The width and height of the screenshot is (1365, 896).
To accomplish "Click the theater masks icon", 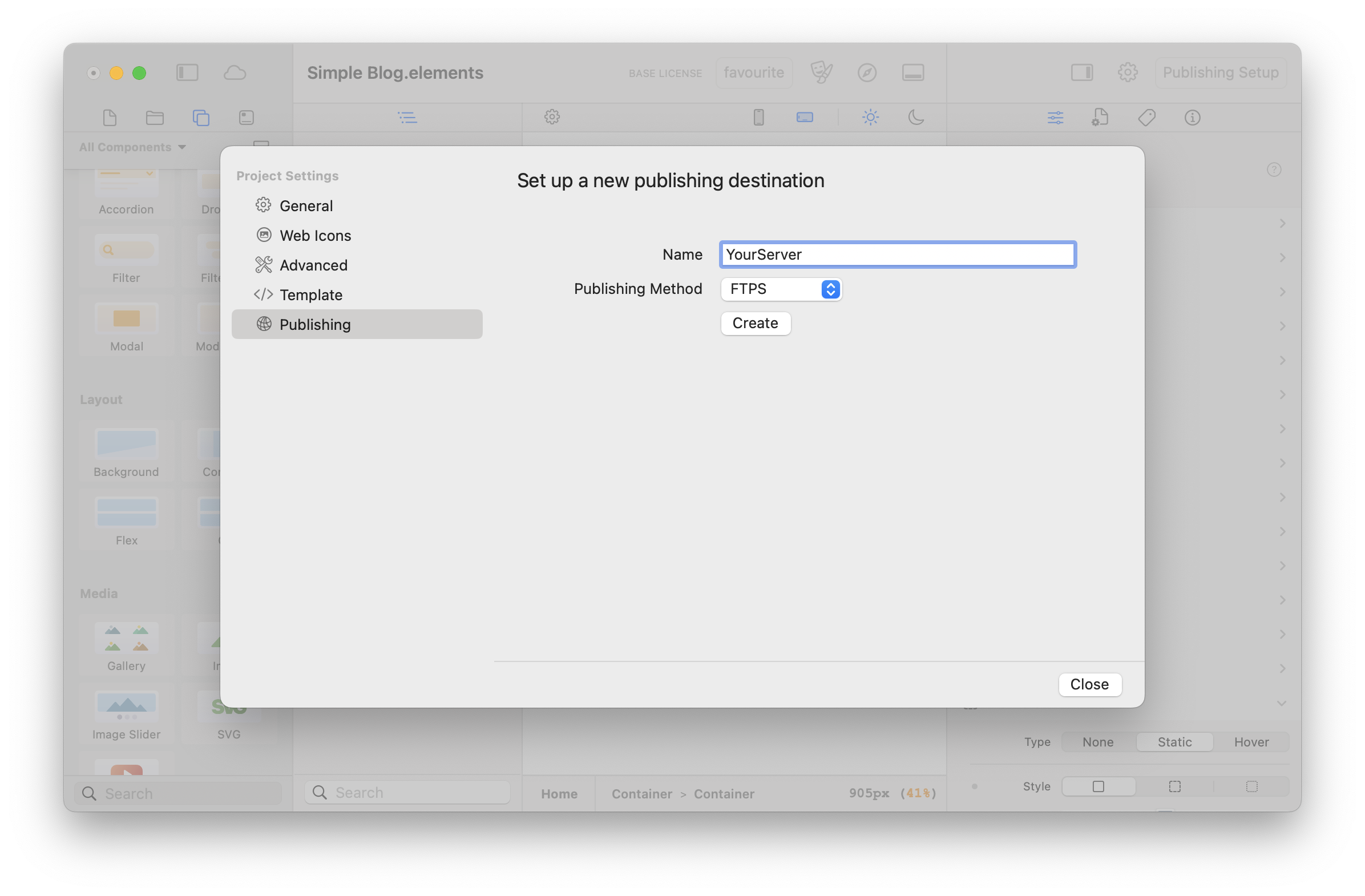I will click(x=821, y=73).
